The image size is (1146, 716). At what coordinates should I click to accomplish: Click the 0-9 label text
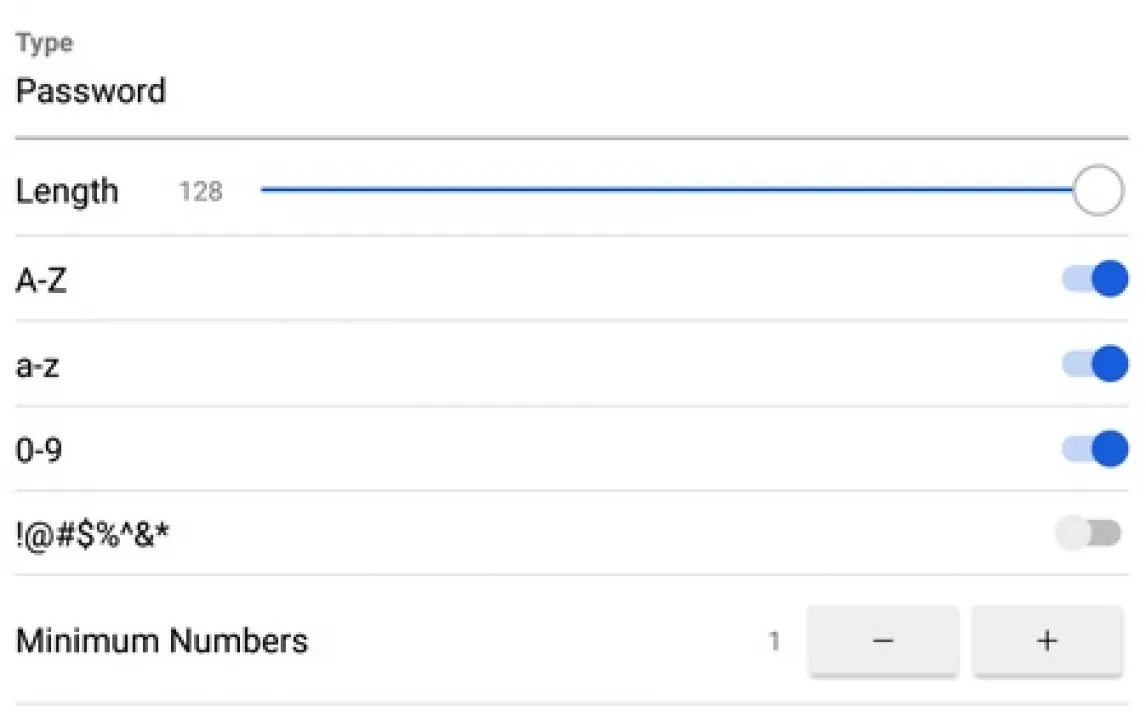pos(38,450)
